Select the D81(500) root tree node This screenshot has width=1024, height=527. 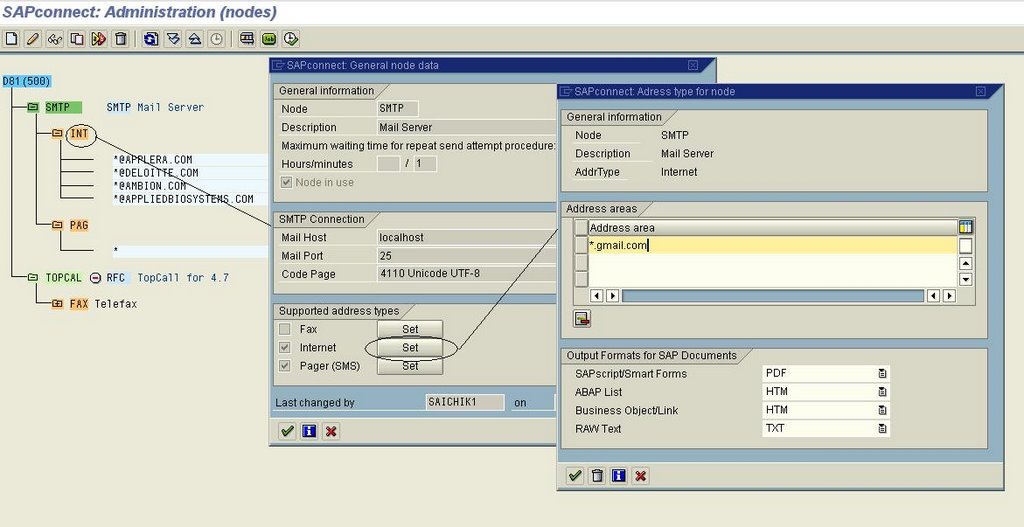[27, 81]
